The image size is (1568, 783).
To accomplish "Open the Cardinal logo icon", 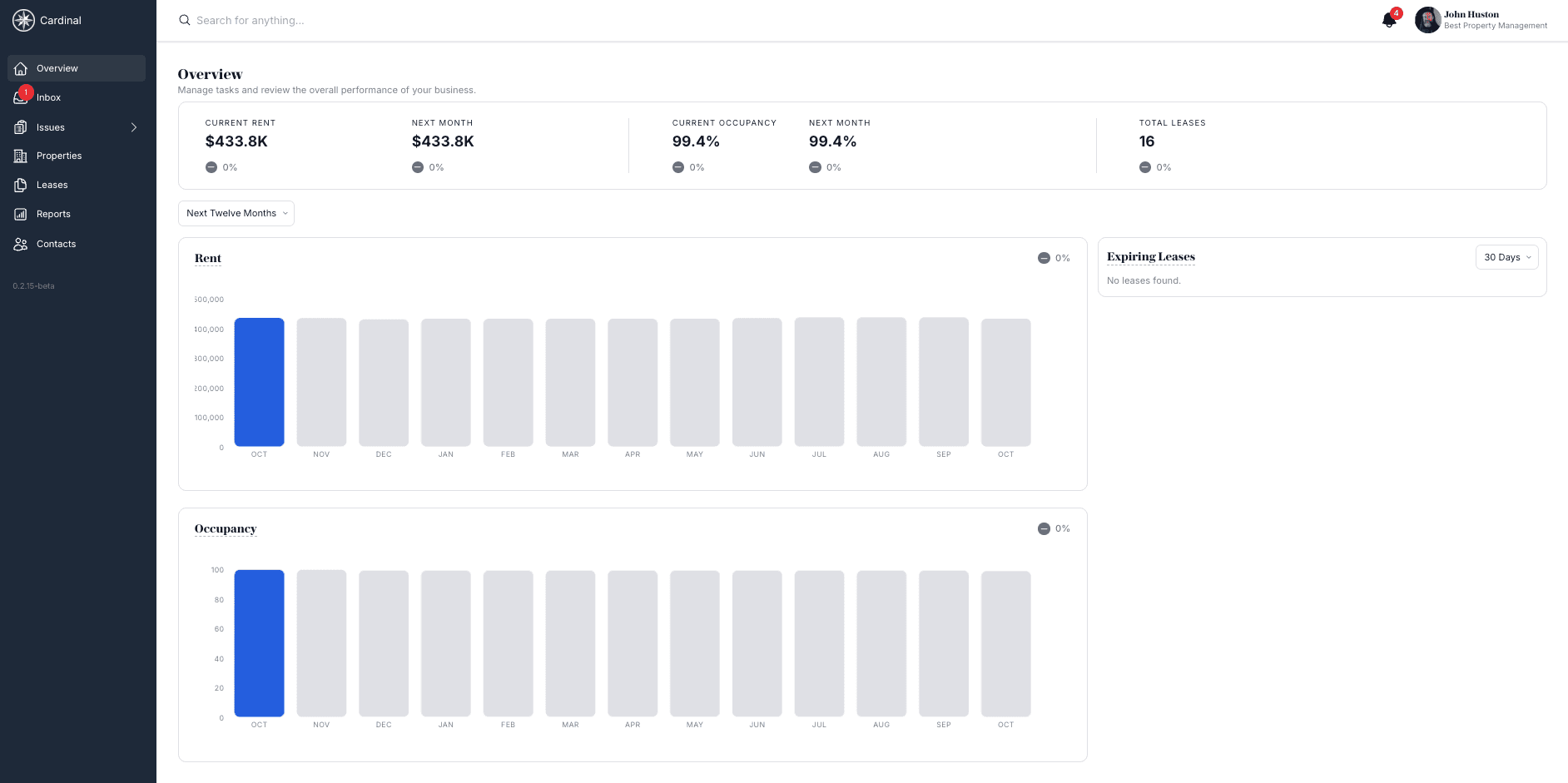I will (x=23, y=20).
